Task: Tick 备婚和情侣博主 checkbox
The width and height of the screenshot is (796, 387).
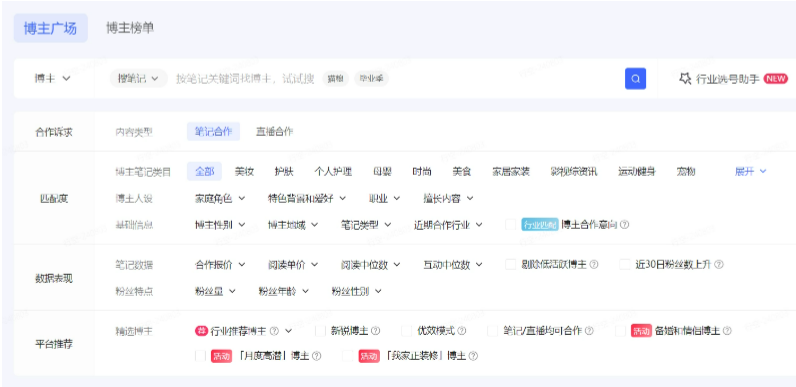Action: click(620, 331)
